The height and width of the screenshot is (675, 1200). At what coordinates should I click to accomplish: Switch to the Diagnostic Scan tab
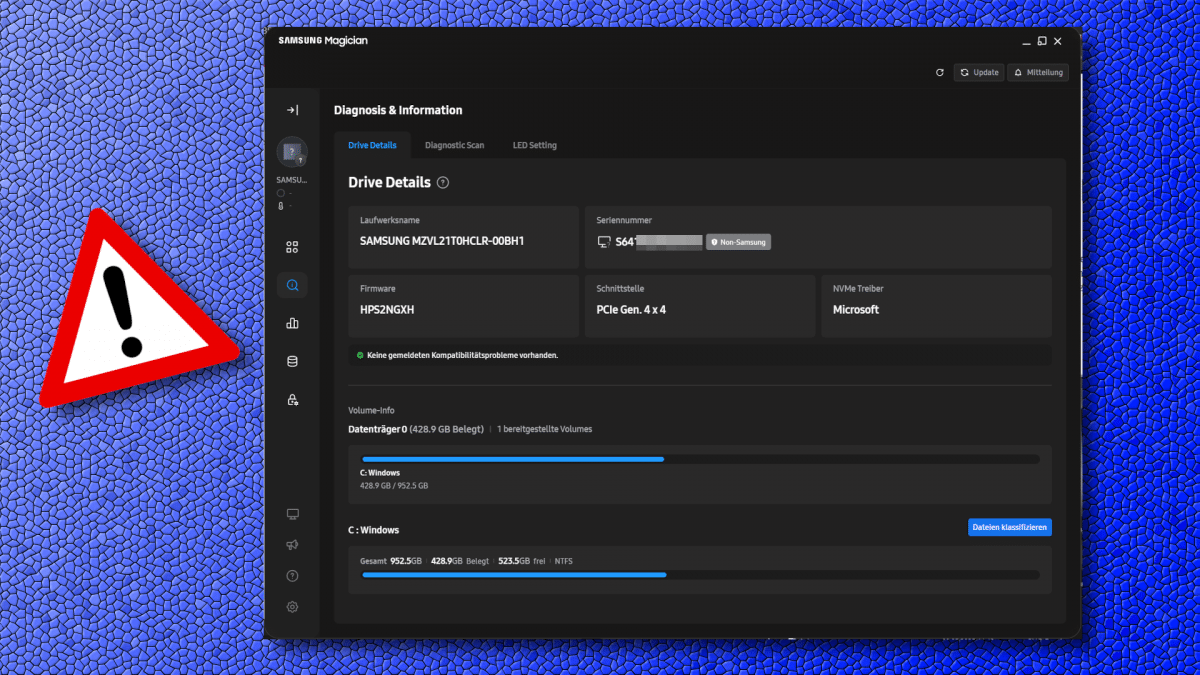[x=454, y=145]
